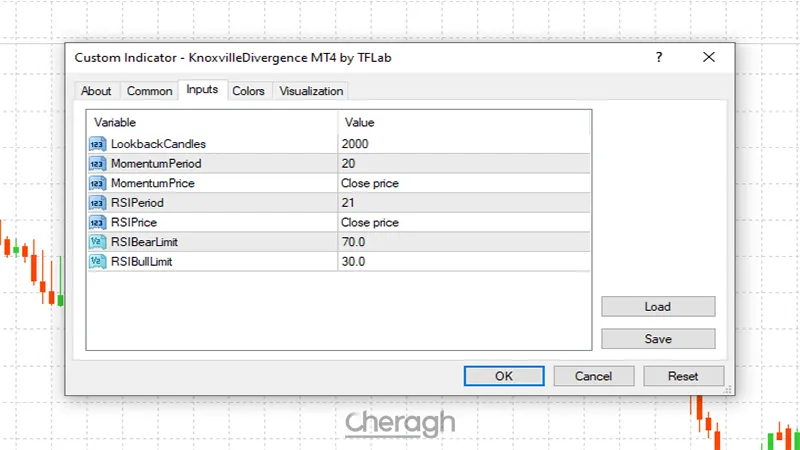Click Reset to restore default inputs
Screen dimensions: 800x450
[683, 376]
